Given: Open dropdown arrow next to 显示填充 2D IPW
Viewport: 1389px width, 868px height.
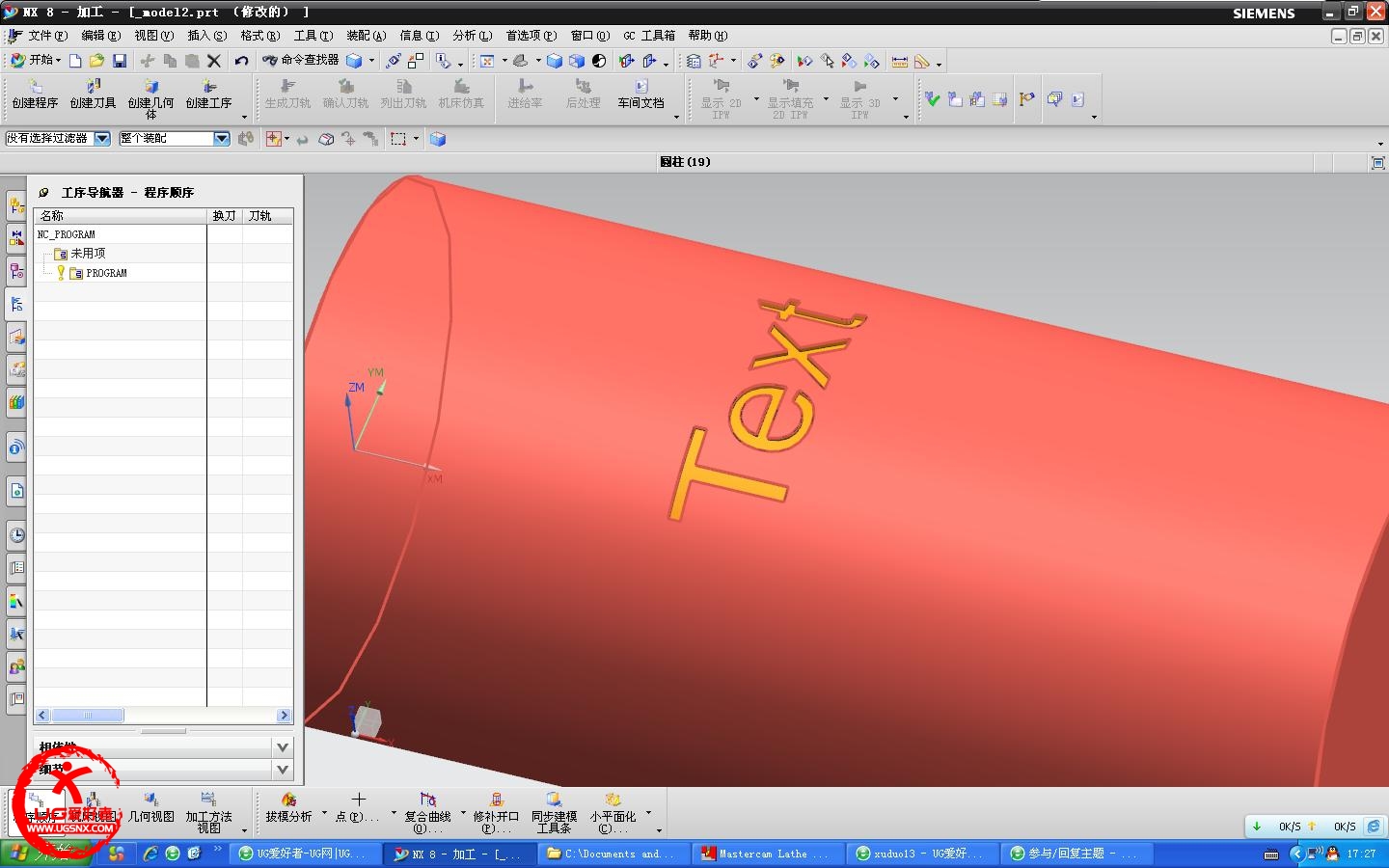Looking at the screenshot, I should (826, 99).
